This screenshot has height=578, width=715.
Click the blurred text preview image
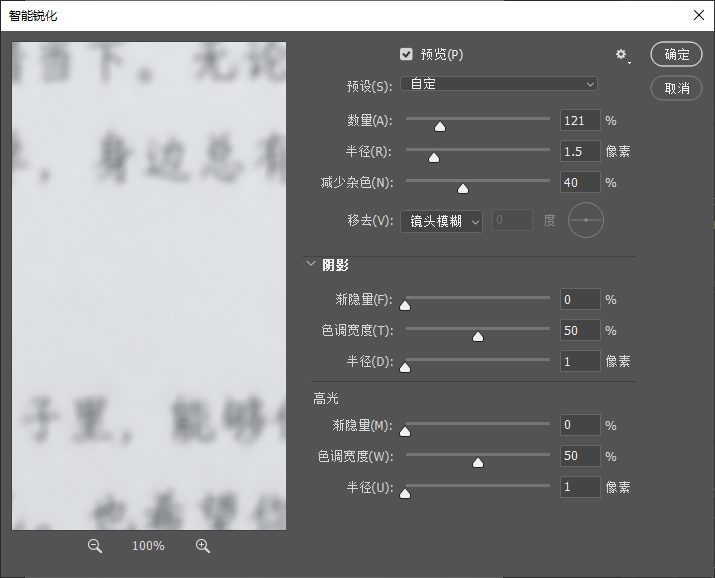tap(149, 286)
